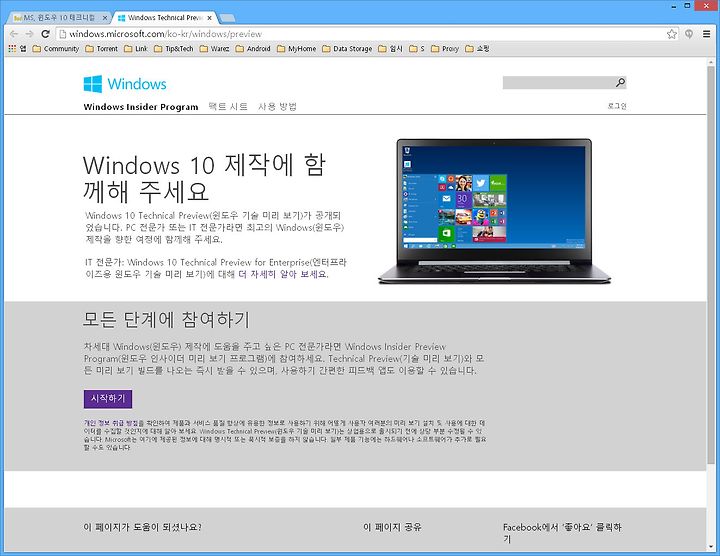Open the 사용 방법 menu item
Image resolution: width=720 pixels, height=556 pixels.
tap(277, 107)
